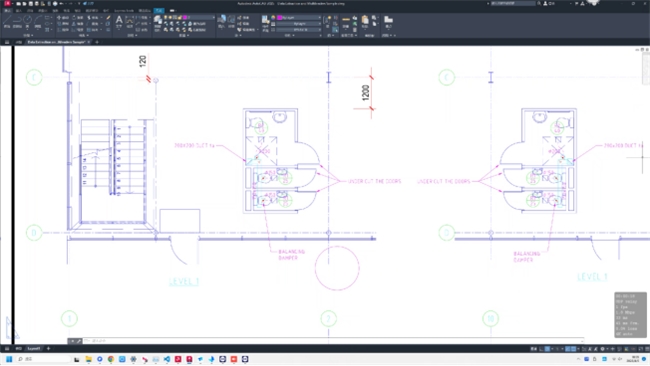The width and height of the screenshot is (650, 366).
Task: Click the Insert block icon
Action: click(x=222, y=21)
